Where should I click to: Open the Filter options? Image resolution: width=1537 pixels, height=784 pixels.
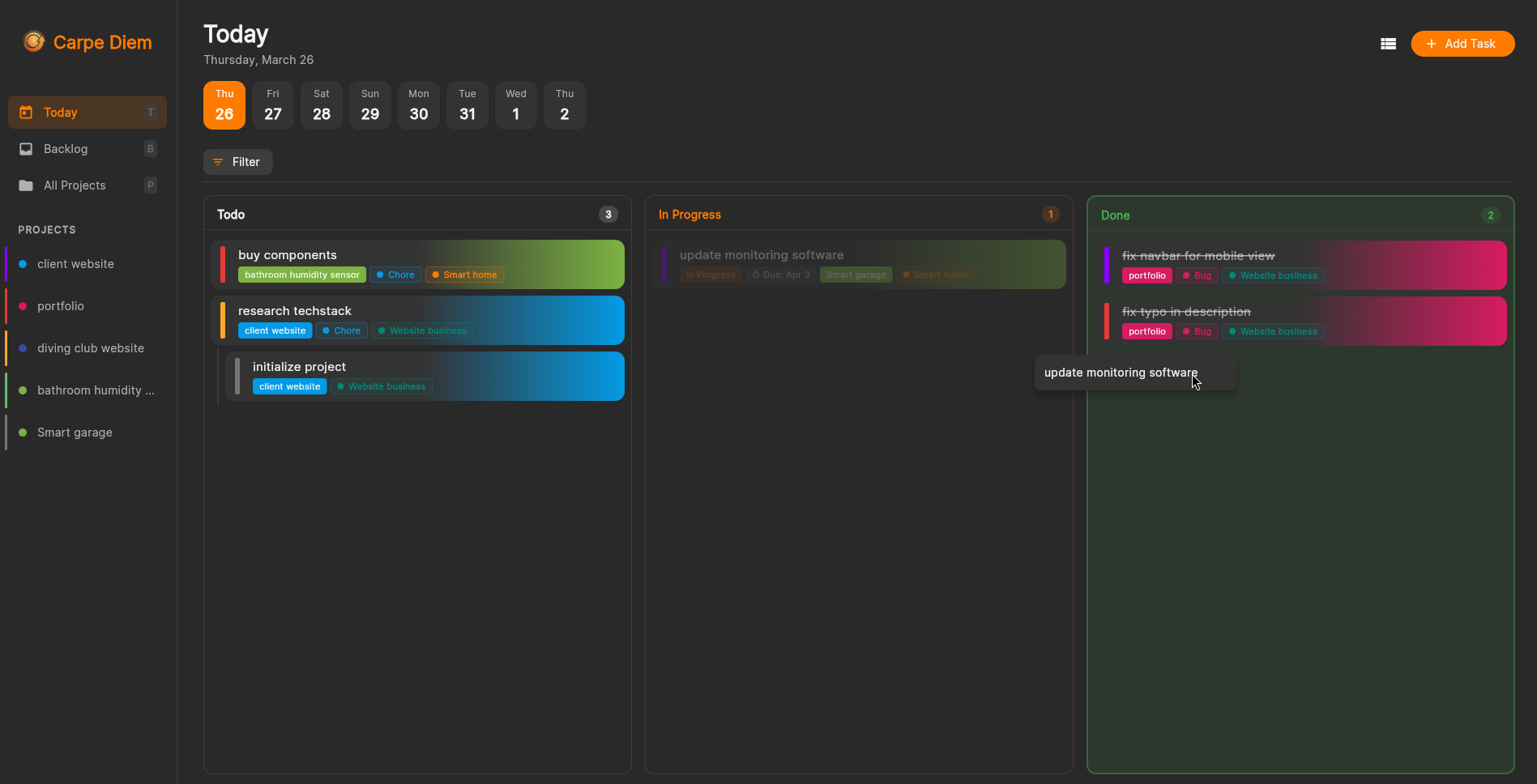237,162
